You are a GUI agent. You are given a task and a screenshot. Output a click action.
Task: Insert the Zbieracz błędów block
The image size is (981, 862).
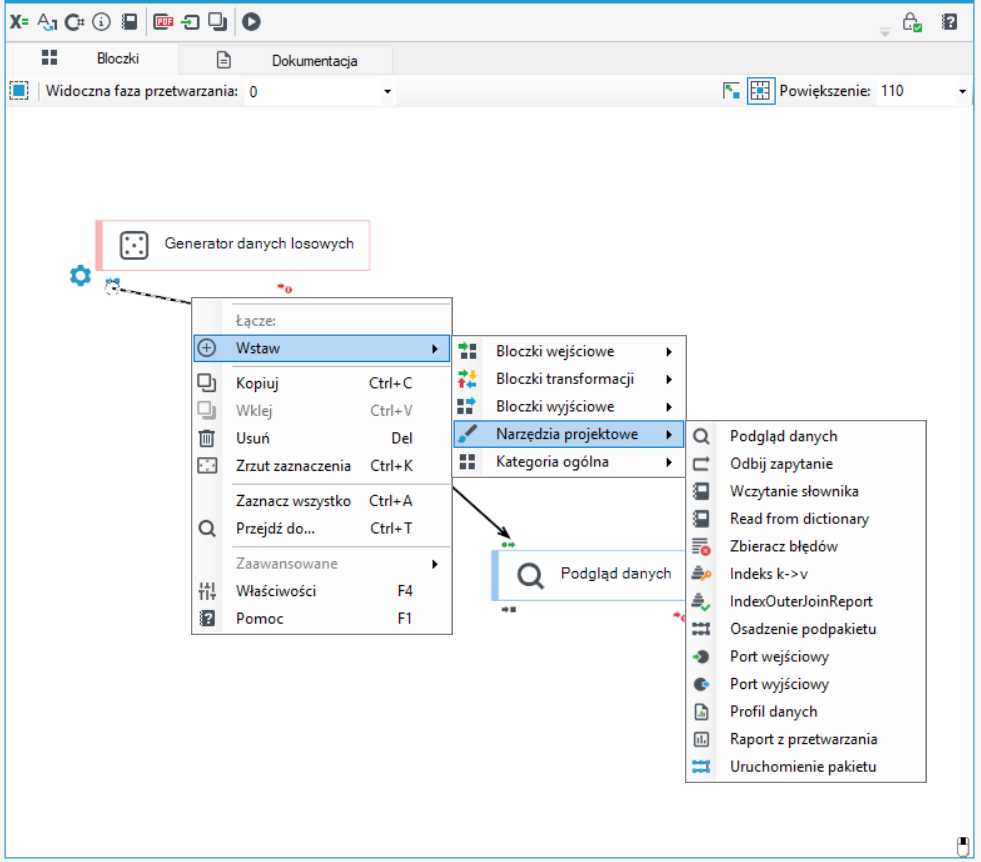click(x=806, y=546)
